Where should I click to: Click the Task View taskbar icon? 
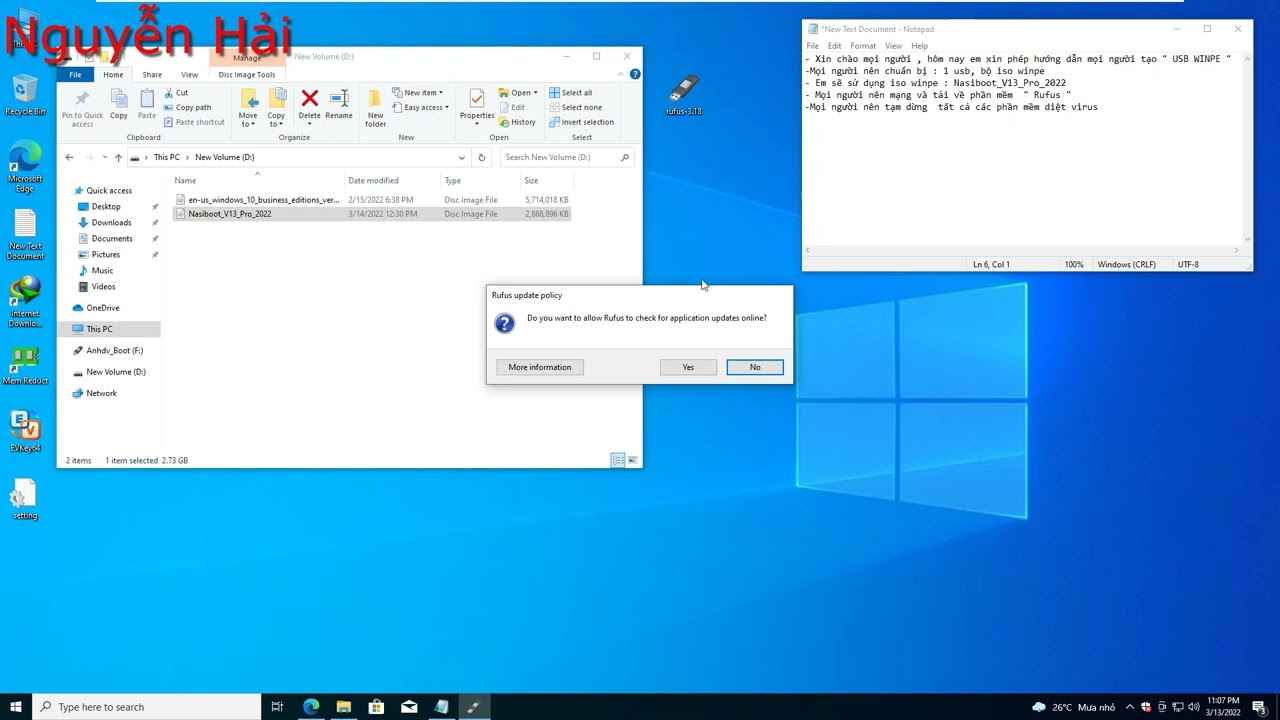[x=277, y=707]
